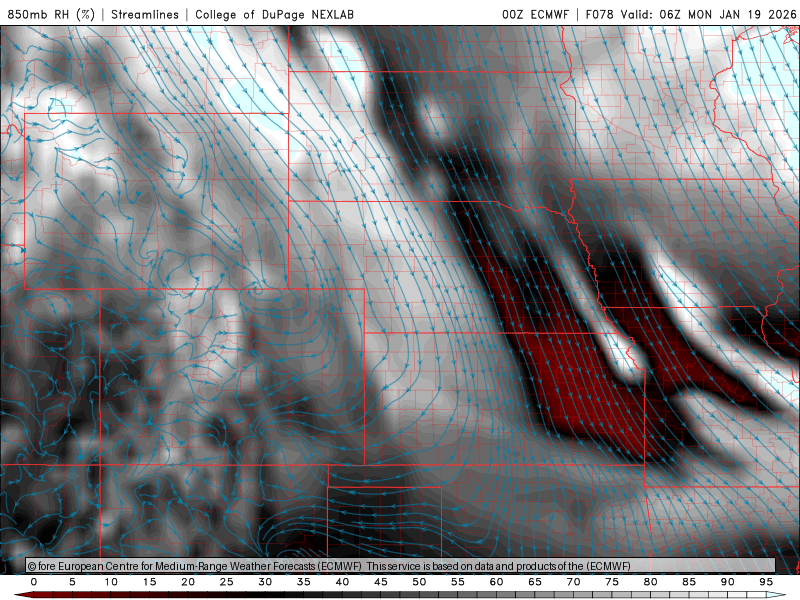Screen dimensions: 800x600
Task: Select the 30 value on the legend
Action: tap(265, 582)
